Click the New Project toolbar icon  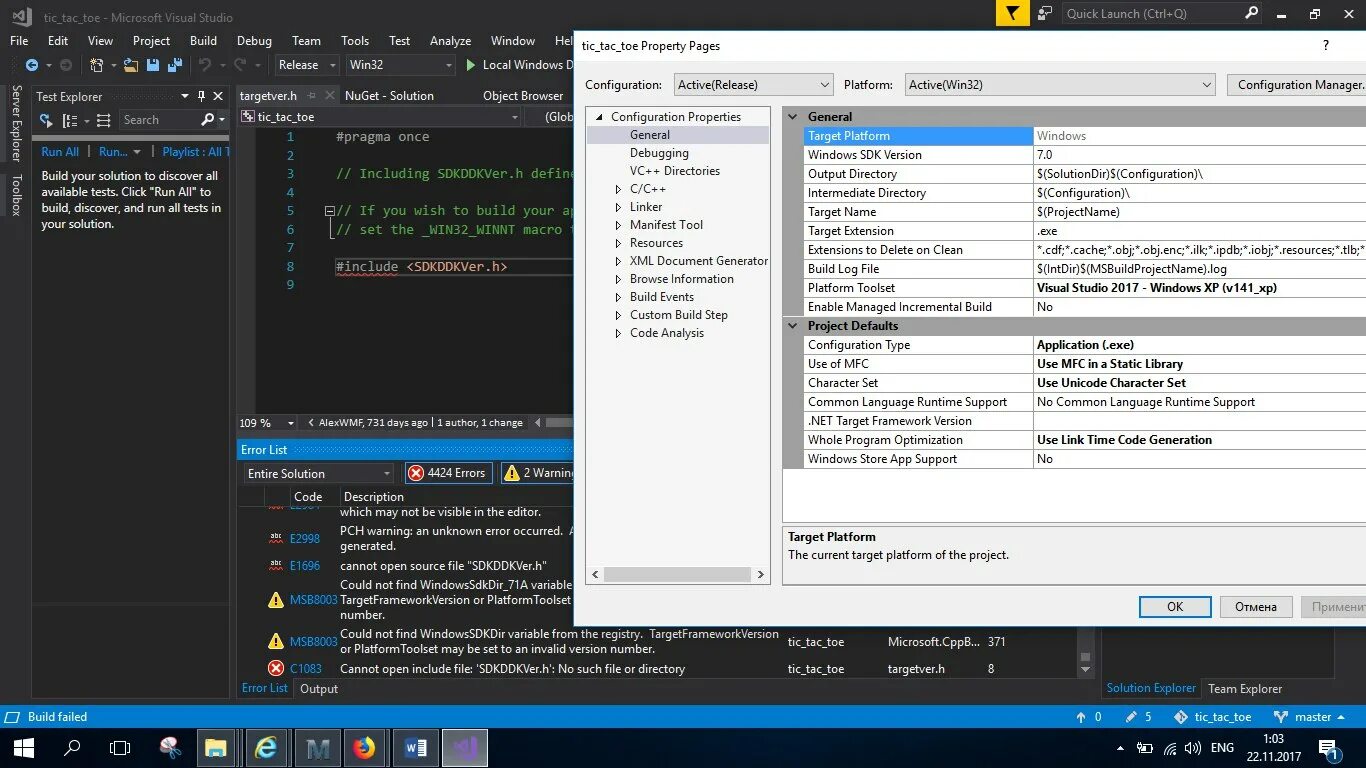(x=97, y=65)
